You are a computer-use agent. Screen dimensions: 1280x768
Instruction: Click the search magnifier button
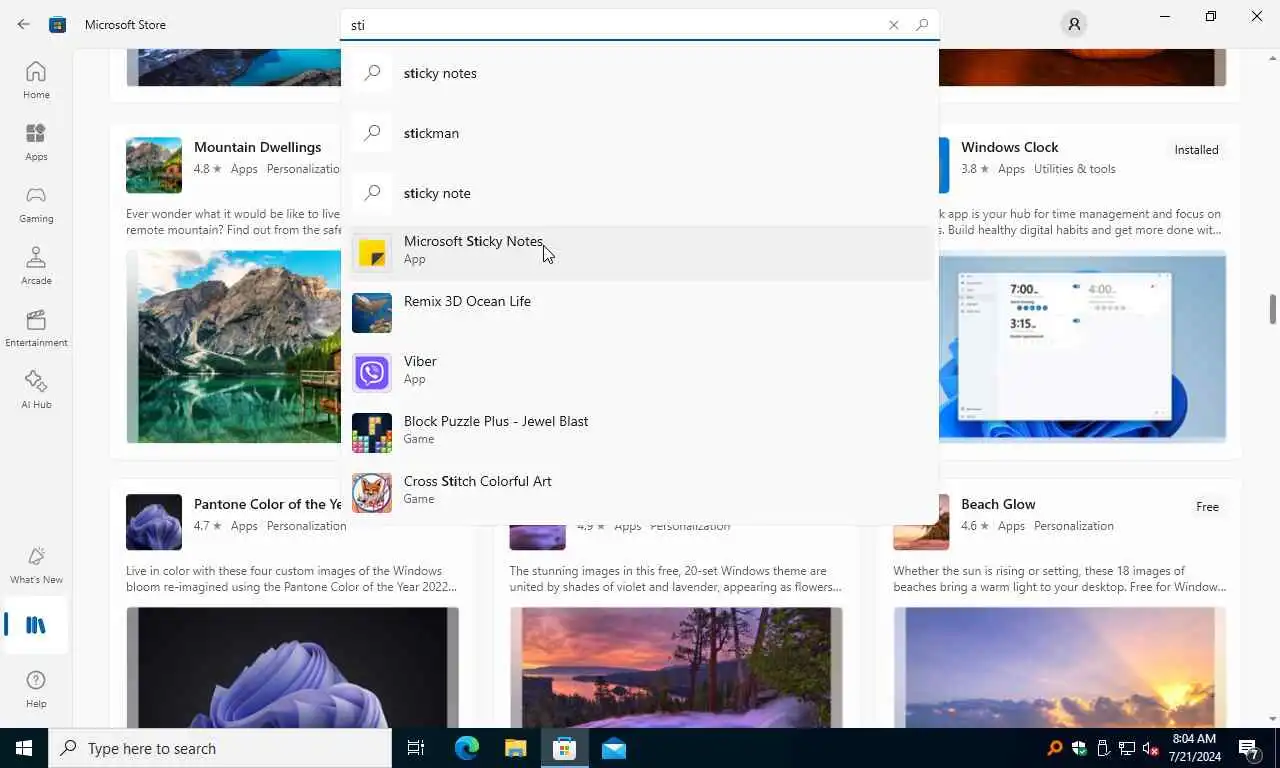(x=922, y=25)
